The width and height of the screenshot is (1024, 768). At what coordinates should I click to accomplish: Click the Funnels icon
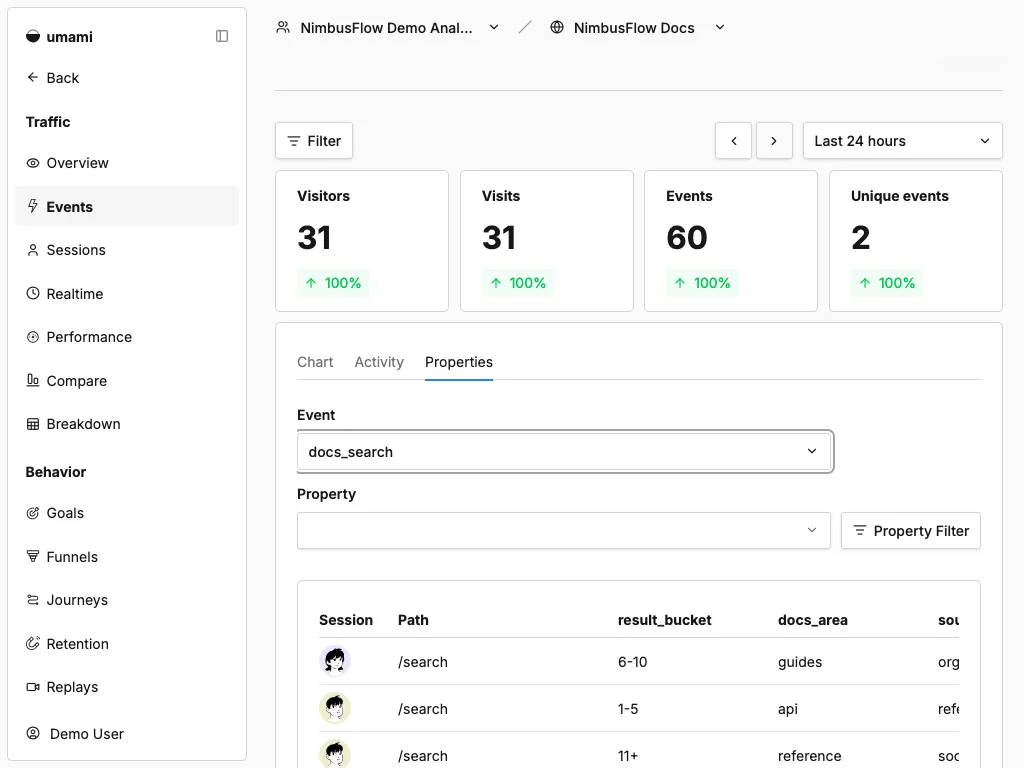click(x=33, y=556)
